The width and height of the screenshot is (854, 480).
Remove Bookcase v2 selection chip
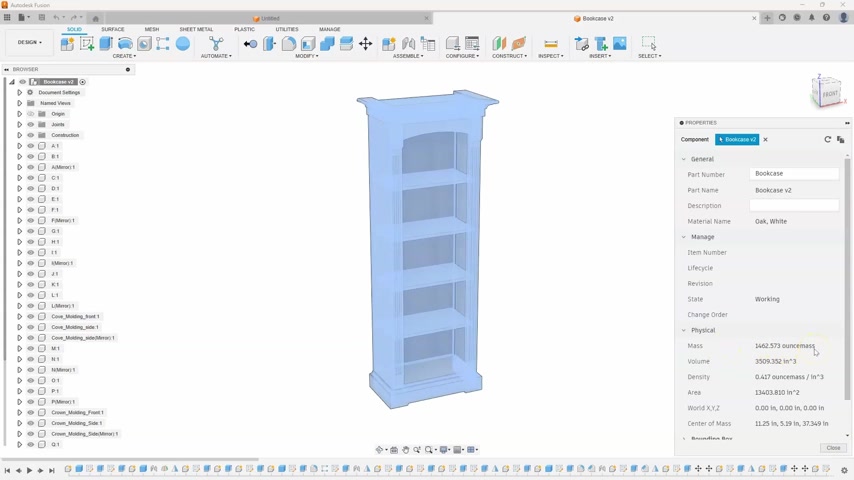[x=765, y=139]
